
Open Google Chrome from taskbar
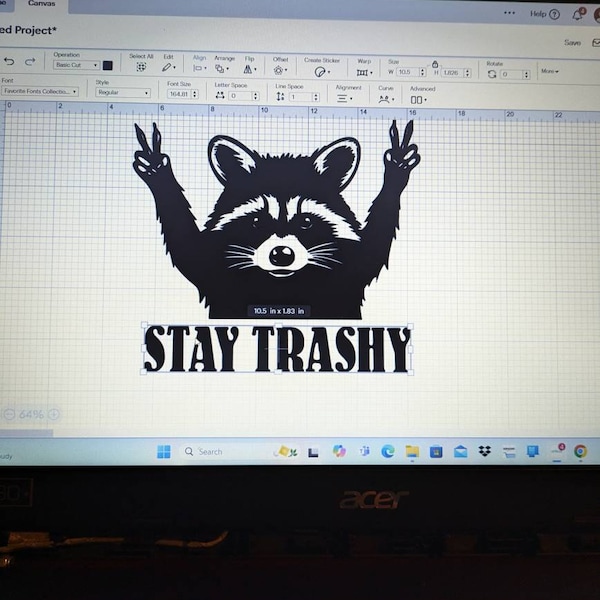coord(580,452)
